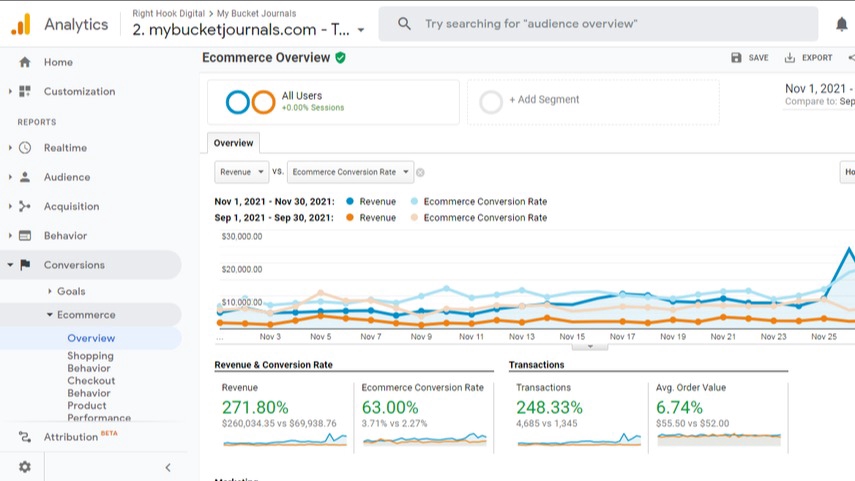Open the Ecommerce Conversion Rate metric dropdown
This screenshot has width=855, height=481.
point(351,172)
